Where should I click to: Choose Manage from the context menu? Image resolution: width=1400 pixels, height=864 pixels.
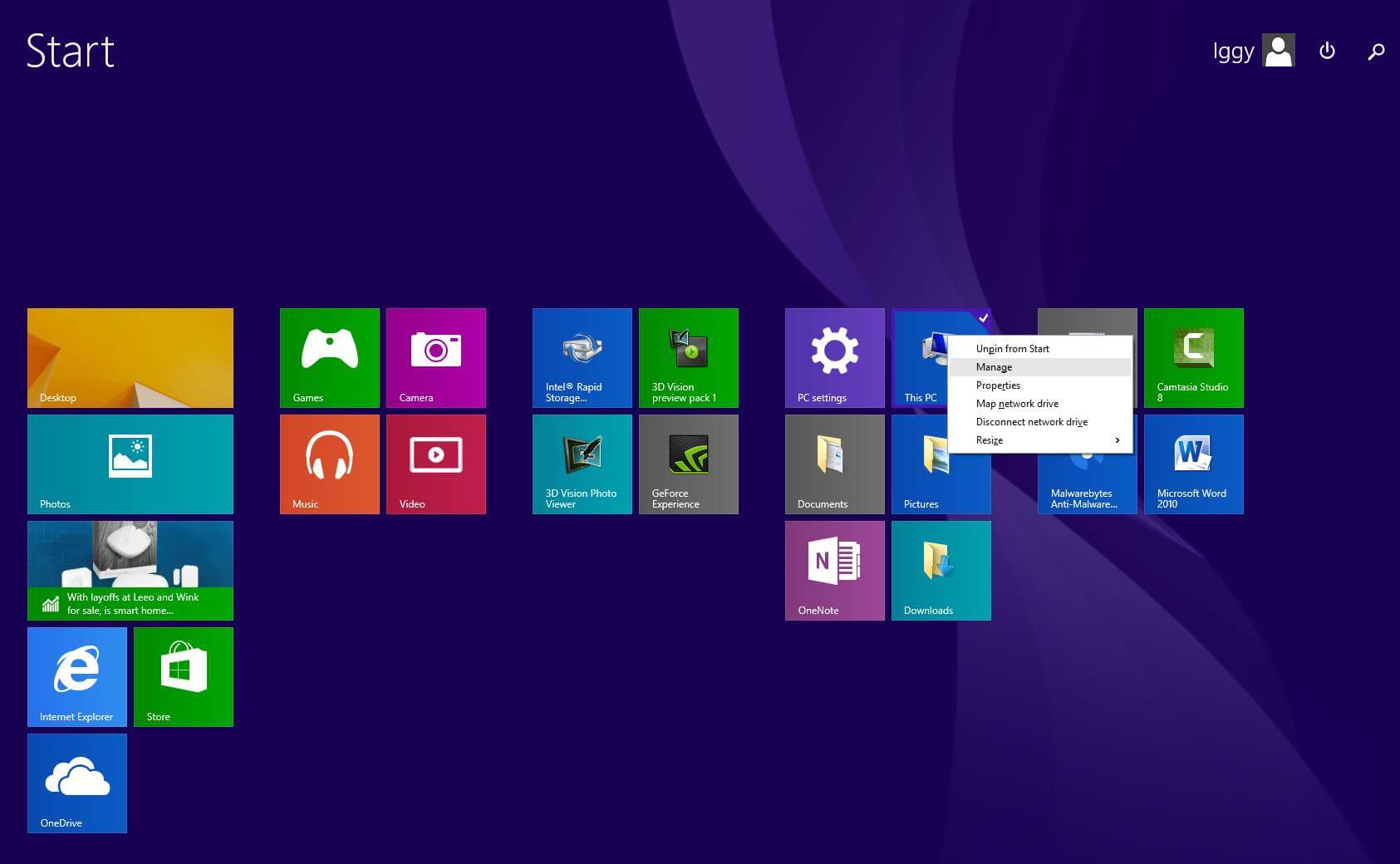pyautogui.click(x=994, y=367)
